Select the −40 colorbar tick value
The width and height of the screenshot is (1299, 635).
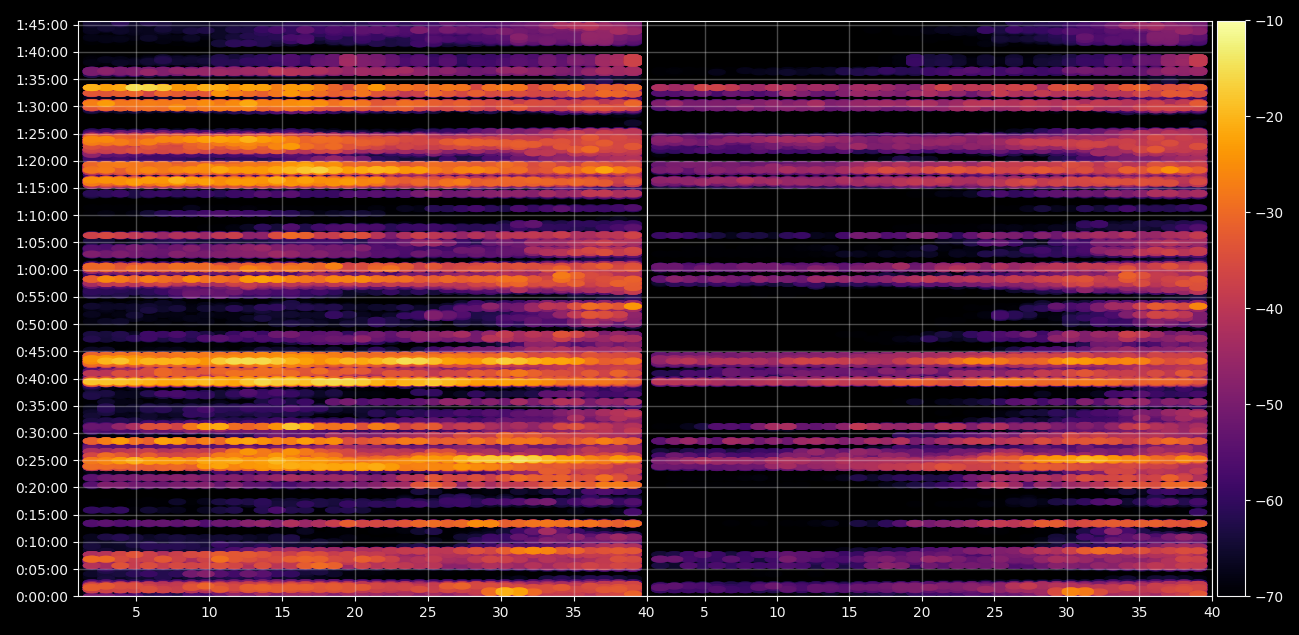(1269, 309)
